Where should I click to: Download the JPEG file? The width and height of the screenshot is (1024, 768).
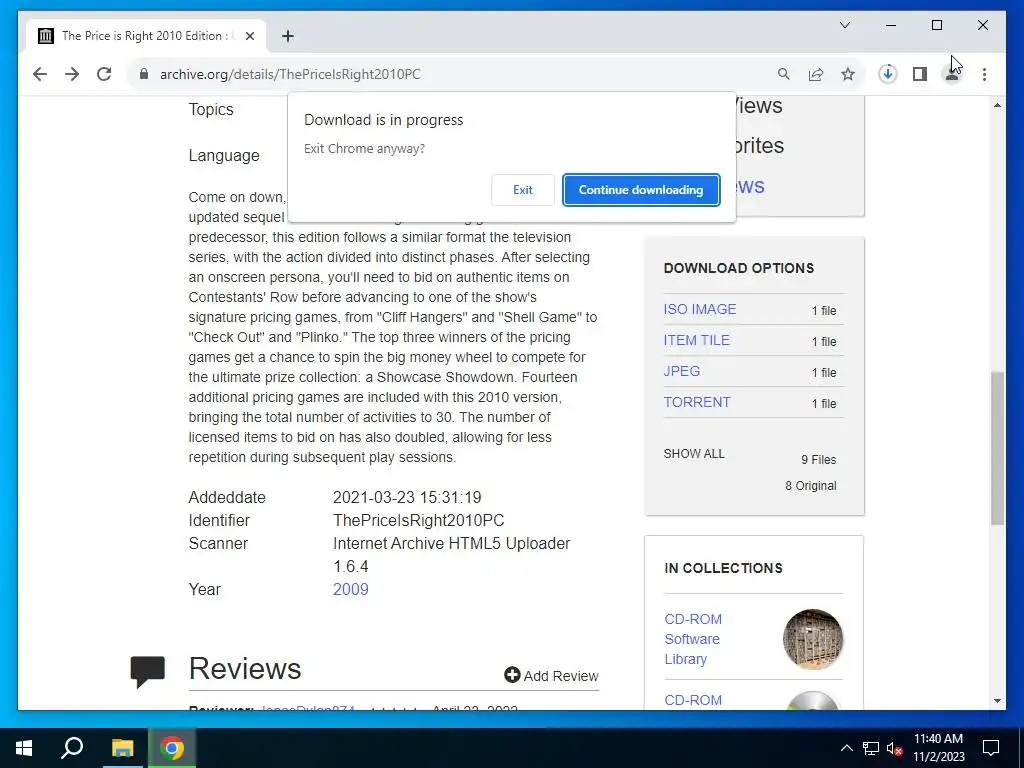pyautogui.click(x=681, y=371)
